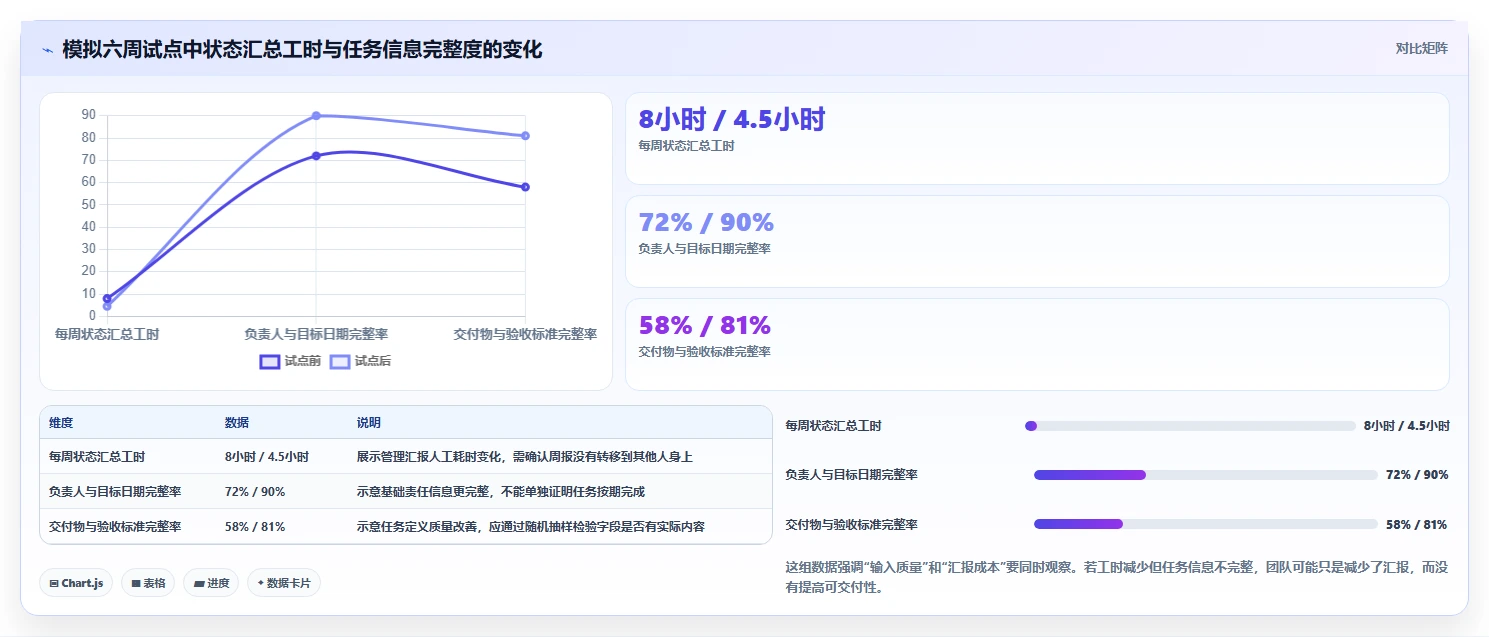Click the Chart.js tag
The image size is (1489, 637).
[x=76, y=583]
